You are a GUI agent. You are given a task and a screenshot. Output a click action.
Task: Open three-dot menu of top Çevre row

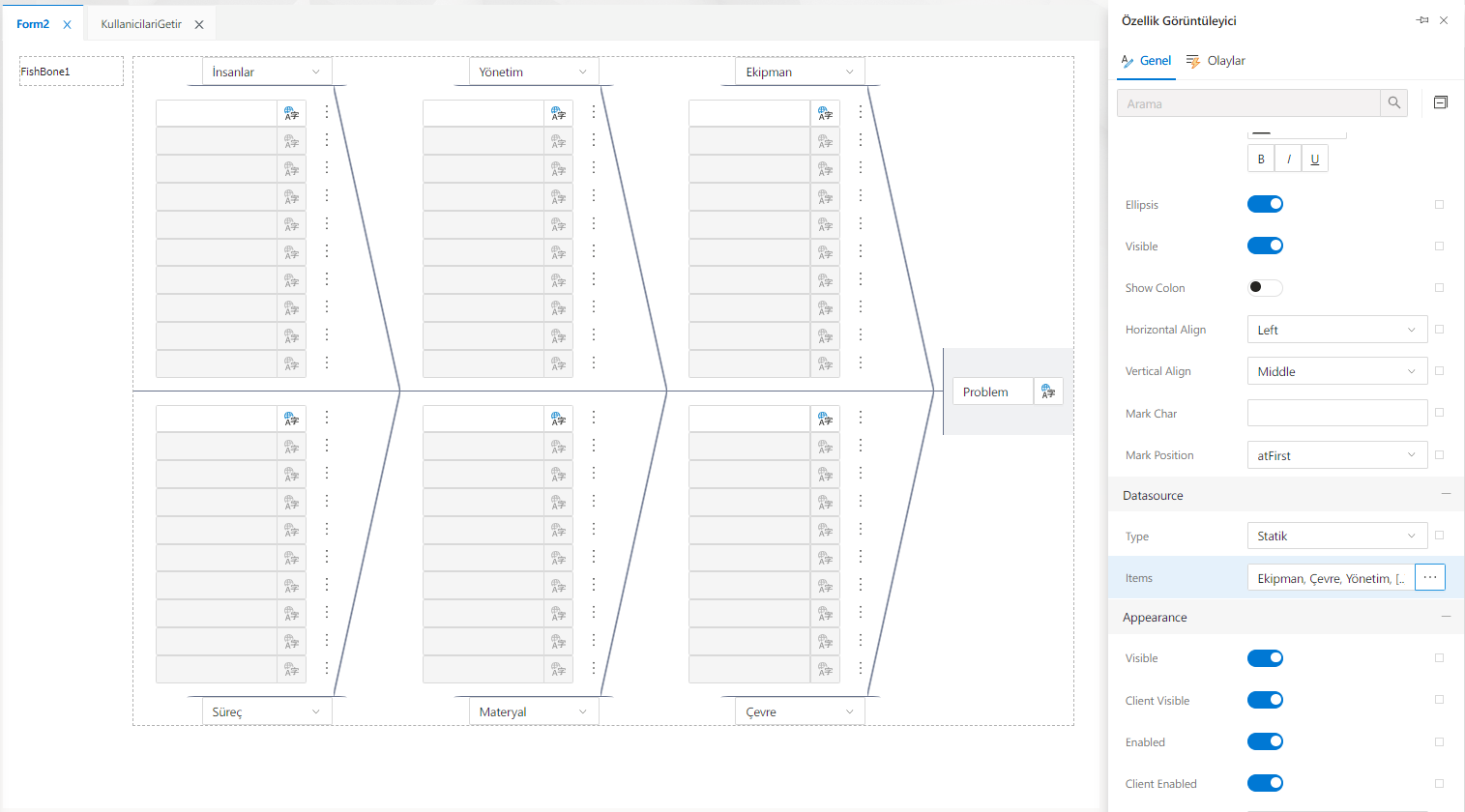point(861,418)
